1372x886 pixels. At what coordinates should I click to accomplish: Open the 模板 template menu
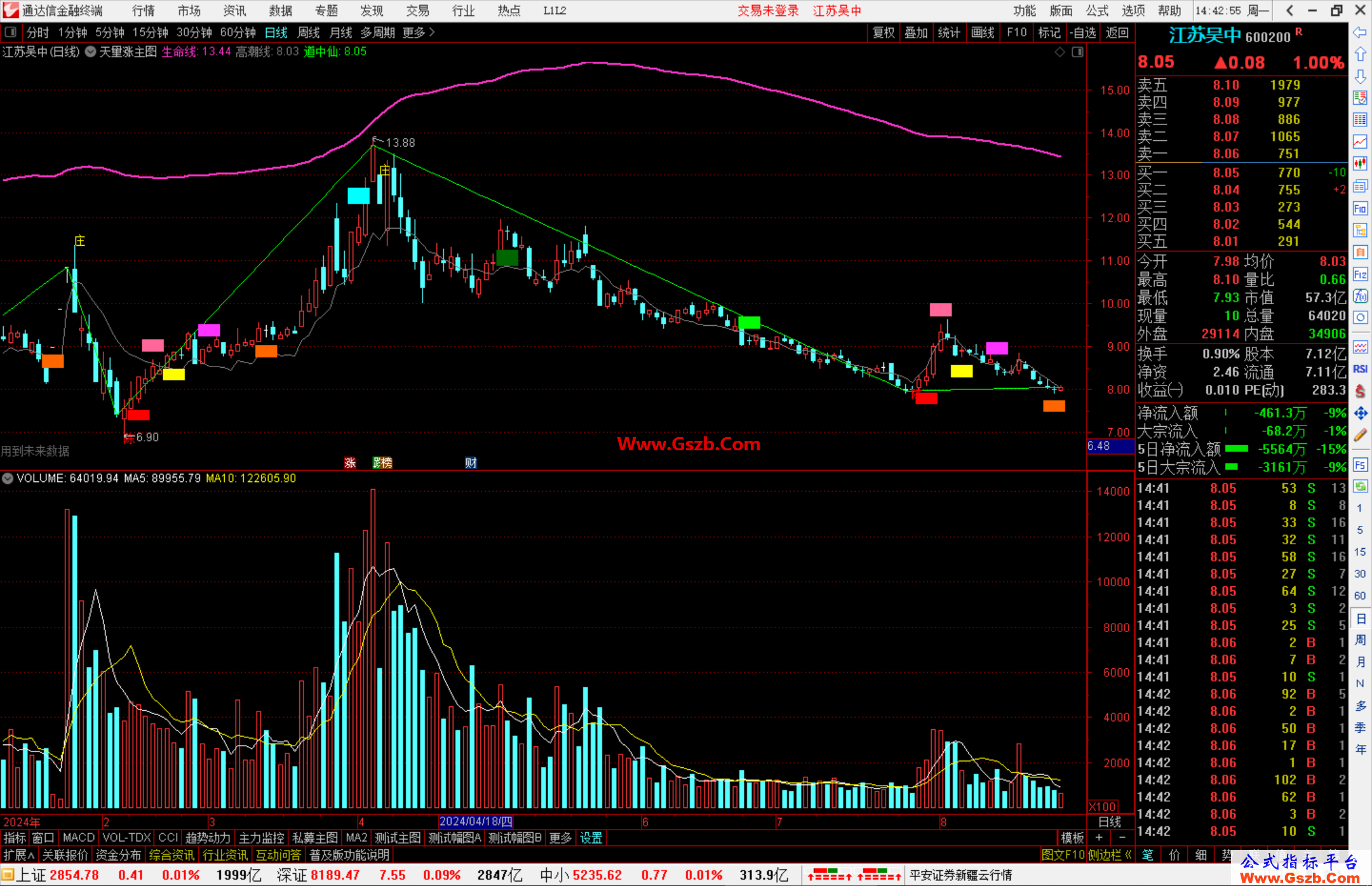pos(1073,838)
